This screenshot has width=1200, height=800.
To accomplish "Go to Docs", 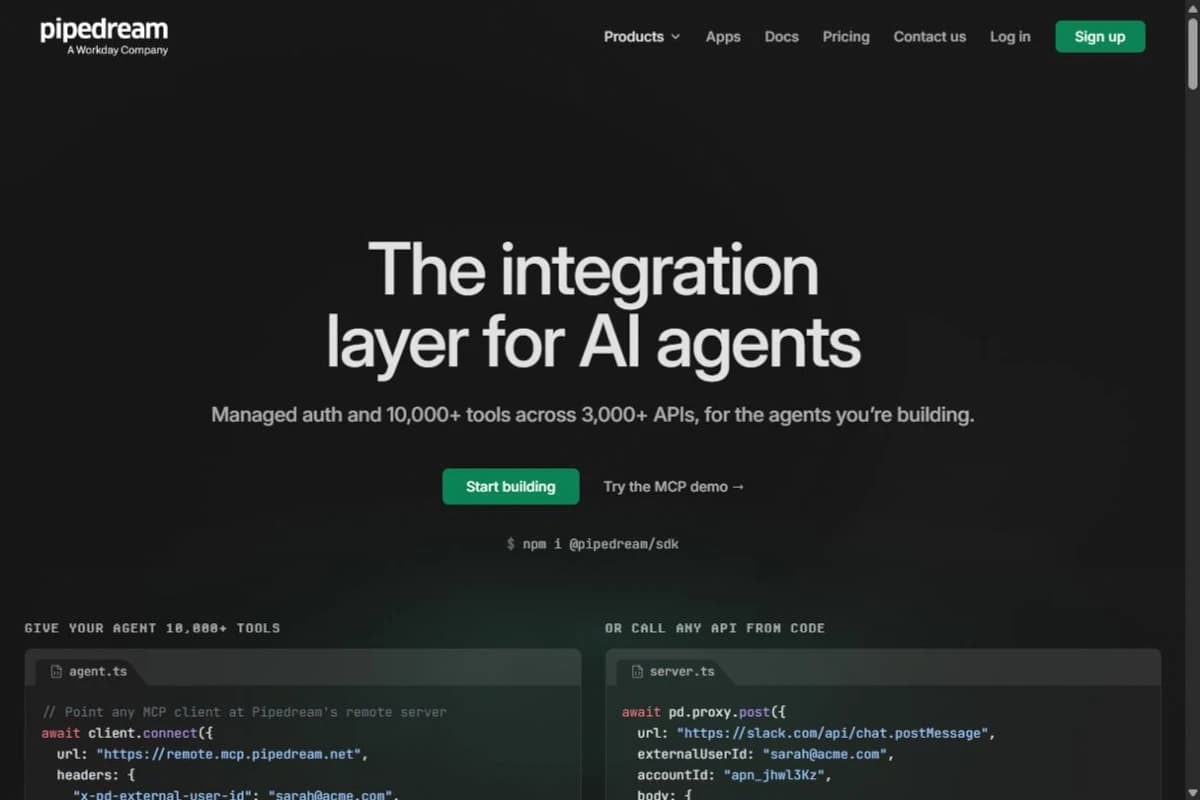I will 781,36.
